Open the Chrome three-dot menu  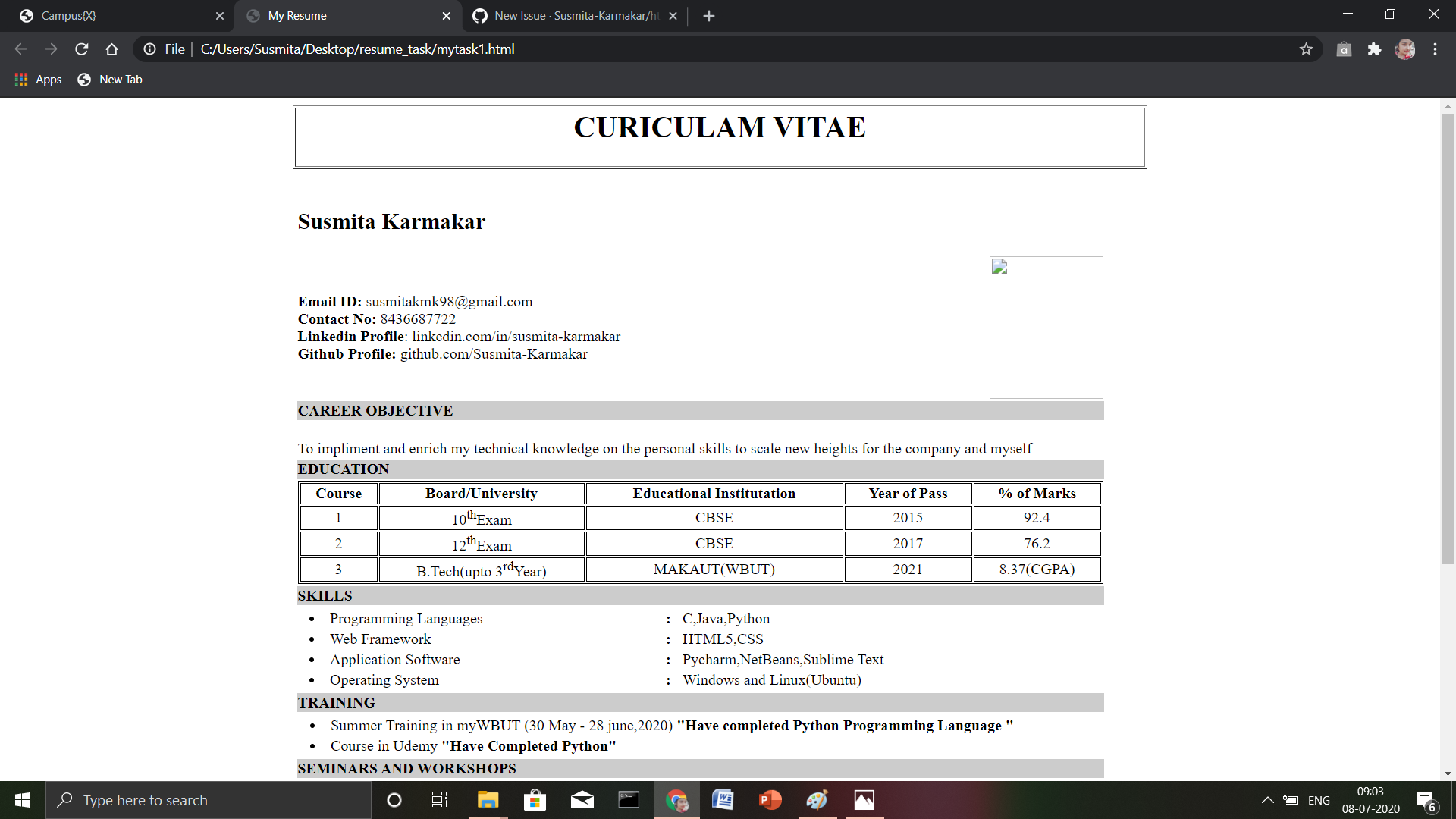tap(1436, 49)
